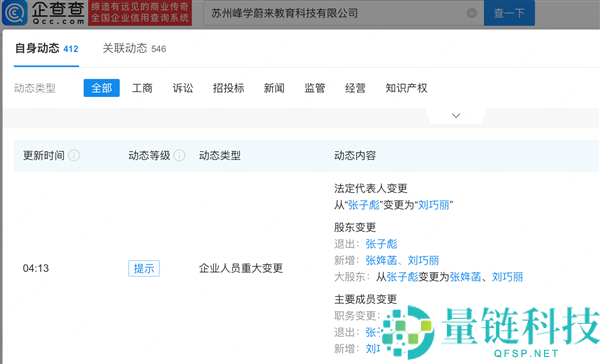
Task: Open 张舛菡 link in 新增 shareholder row
Action: point(382,261)
